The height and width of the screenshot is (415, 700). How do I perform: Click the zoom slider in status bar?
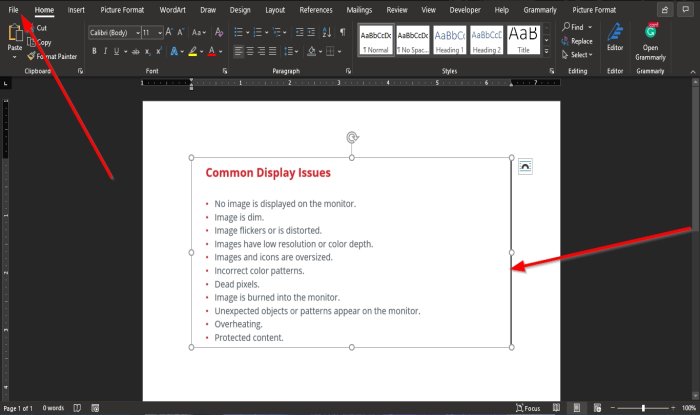tap(643, 408)
